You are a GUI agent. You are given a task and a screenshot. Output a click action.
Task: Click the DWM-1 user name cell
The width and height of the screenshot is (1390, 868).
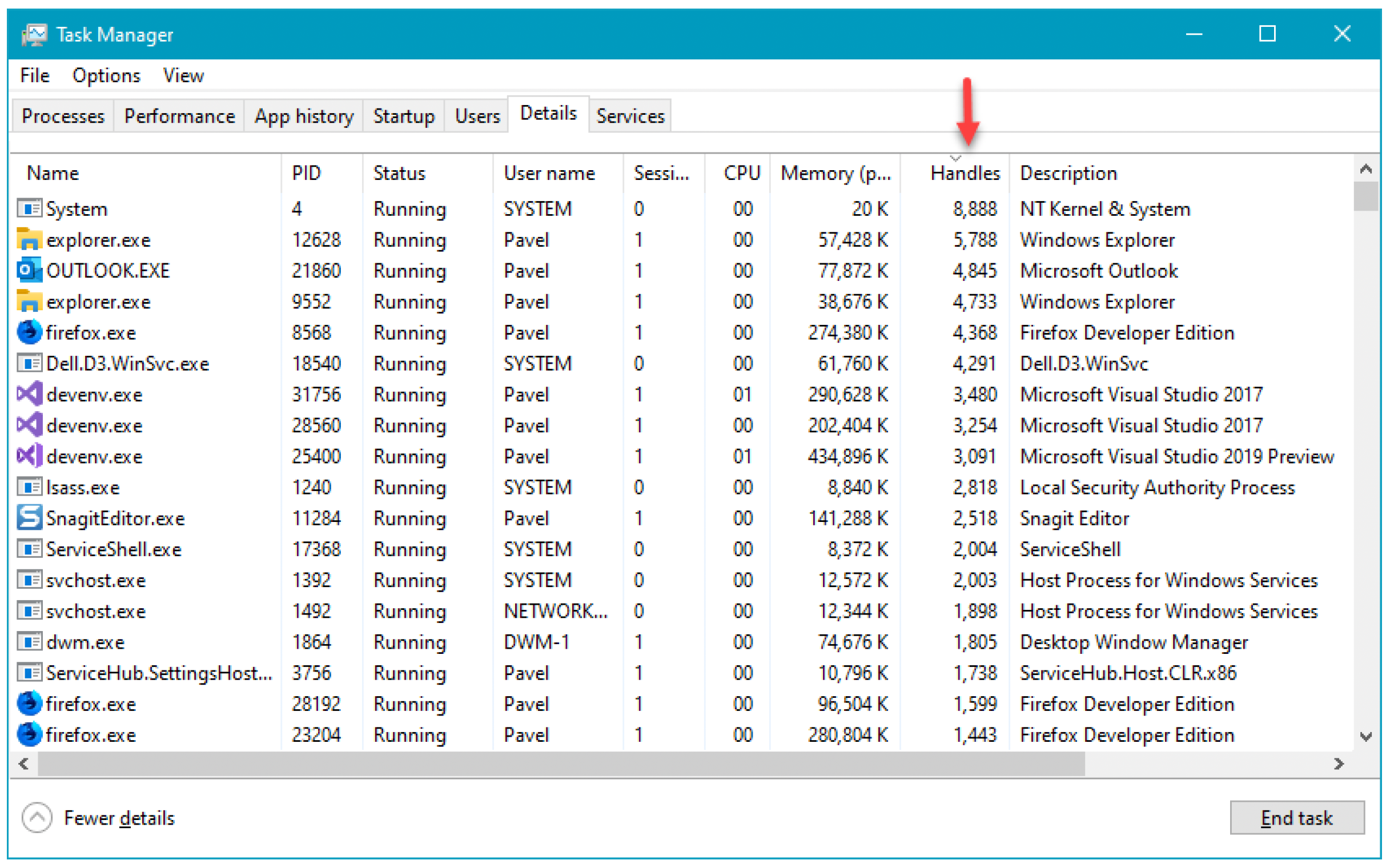(x=537, y=642)
